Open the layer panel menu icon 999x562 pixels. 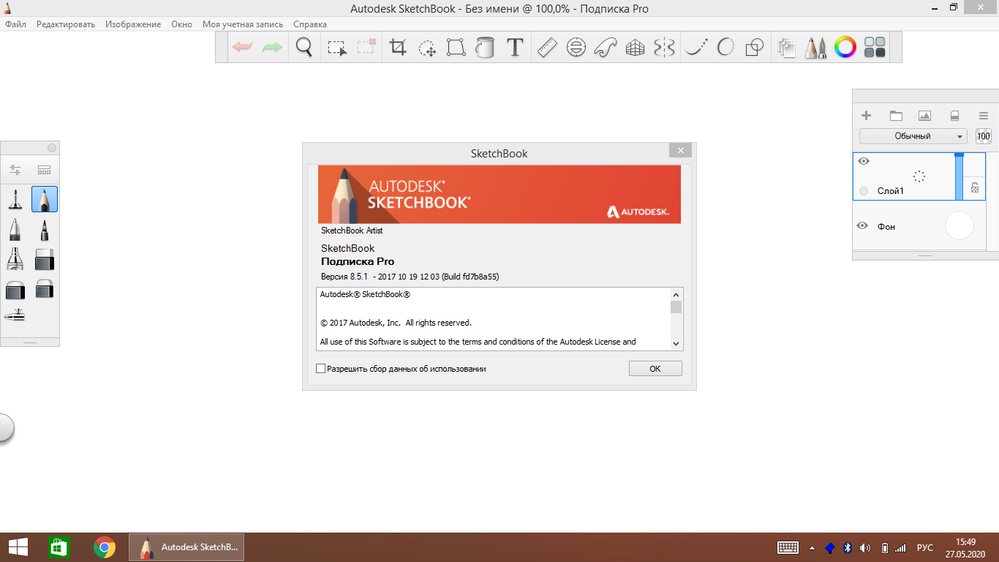(983, 115)
